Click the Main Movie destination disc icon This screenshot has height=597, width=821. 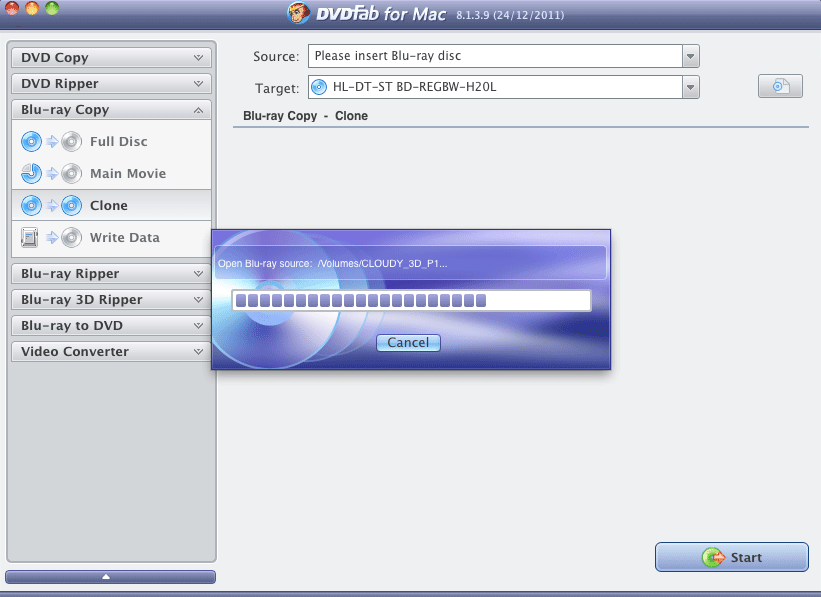click(72, 173)
